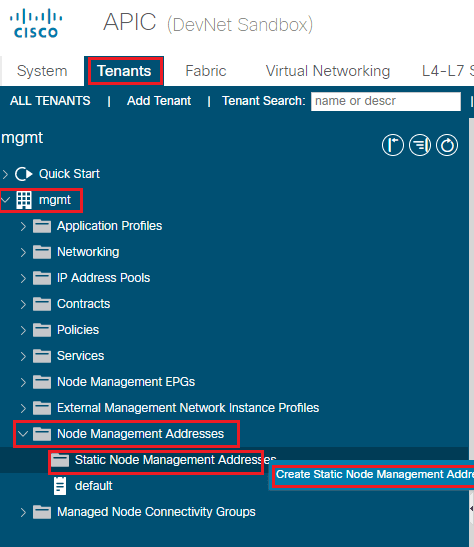This screenshot has height=547, width=474.
Task: Collapse the mgmt tenant tree node
Action: pyautogui.click(x=6, y=200)
